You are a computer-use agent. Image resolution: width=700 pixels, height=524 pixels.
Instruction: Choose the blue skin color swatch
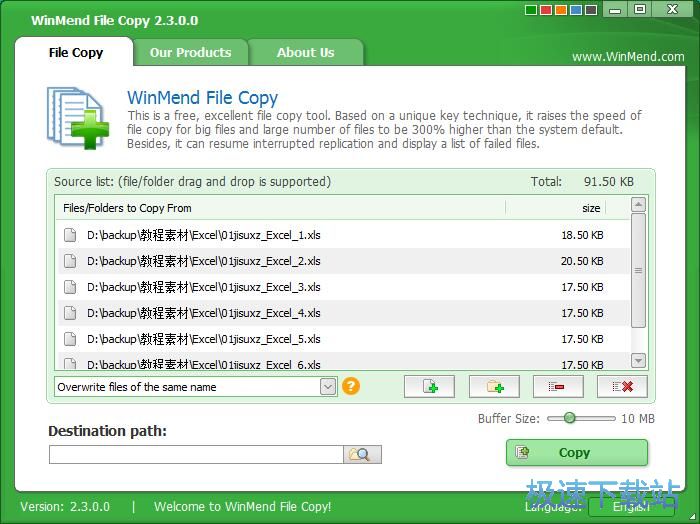pos(576,10)
